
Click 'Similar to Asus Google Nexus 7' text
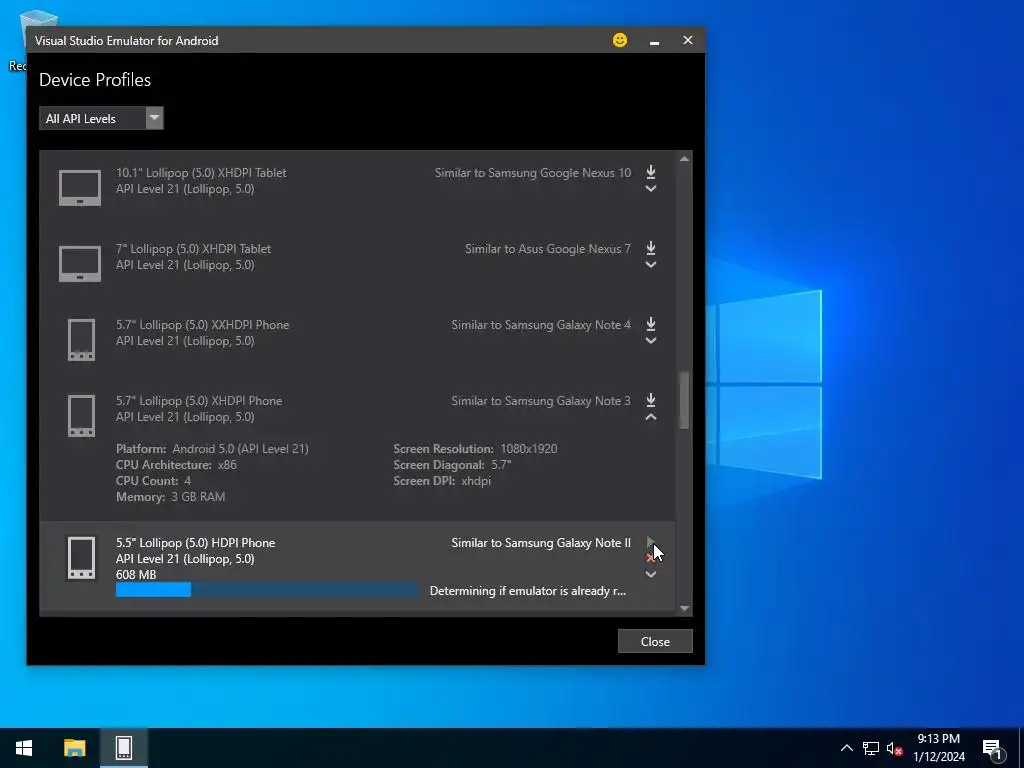pyautogui.click(x=548, y=248)
